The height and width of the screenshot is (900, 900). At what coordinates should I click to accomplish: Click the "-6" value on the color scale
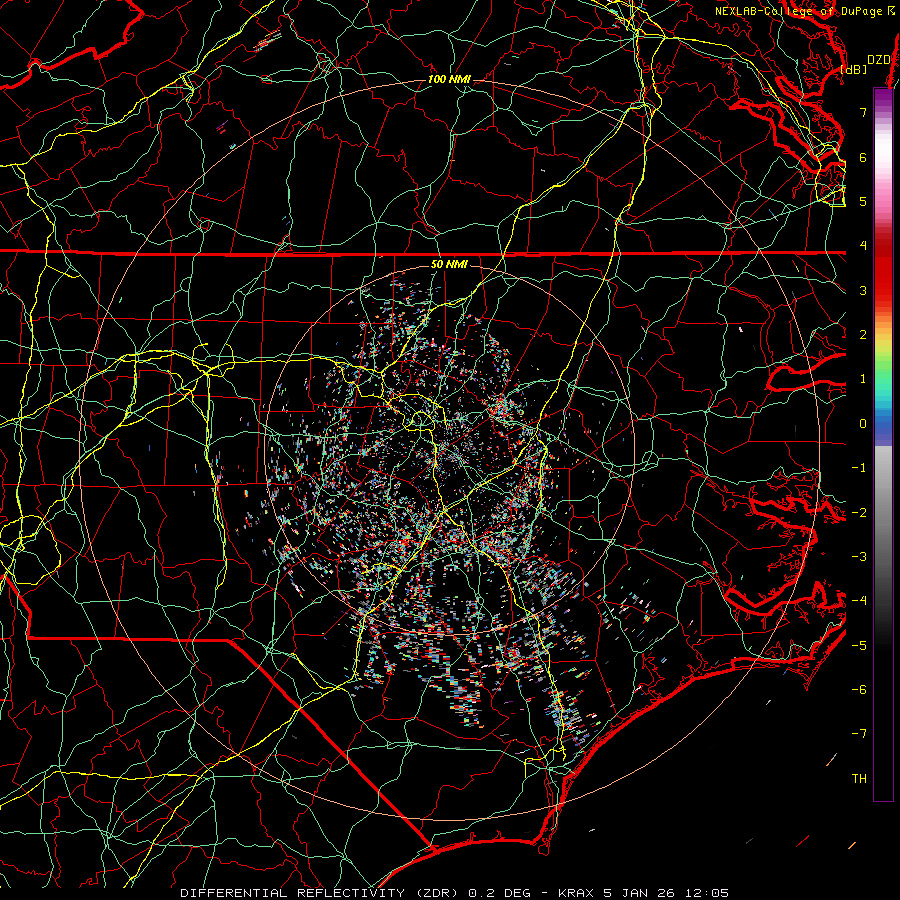(x=859, y=690)
